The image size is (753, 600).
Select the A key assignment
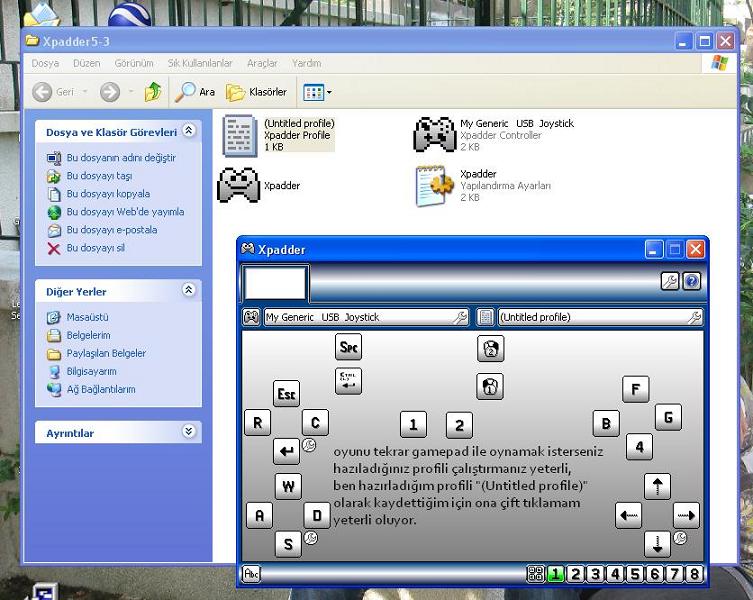(259, 515)
